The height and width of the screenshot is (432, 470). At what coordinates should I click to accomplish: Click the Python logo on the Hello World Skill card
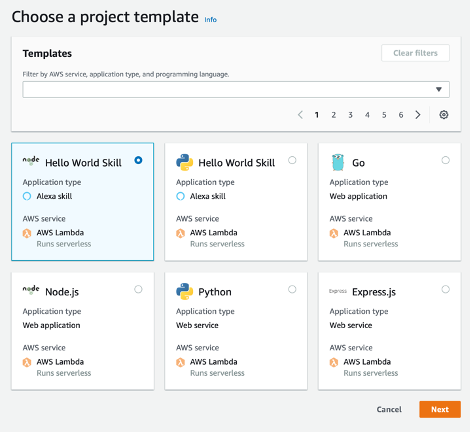(184, 162)
